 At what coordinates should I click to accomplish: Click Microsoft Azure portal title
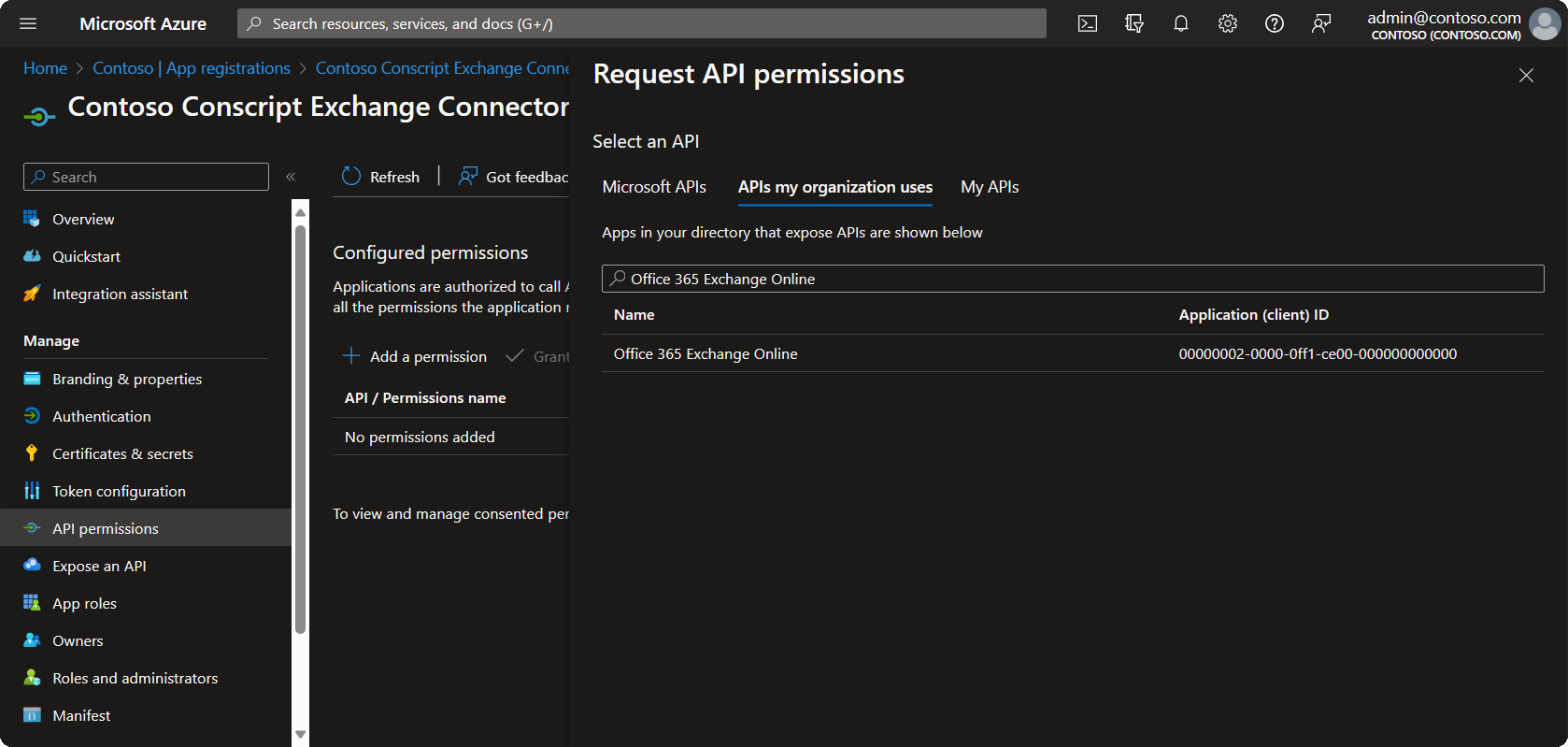(143, 23)
